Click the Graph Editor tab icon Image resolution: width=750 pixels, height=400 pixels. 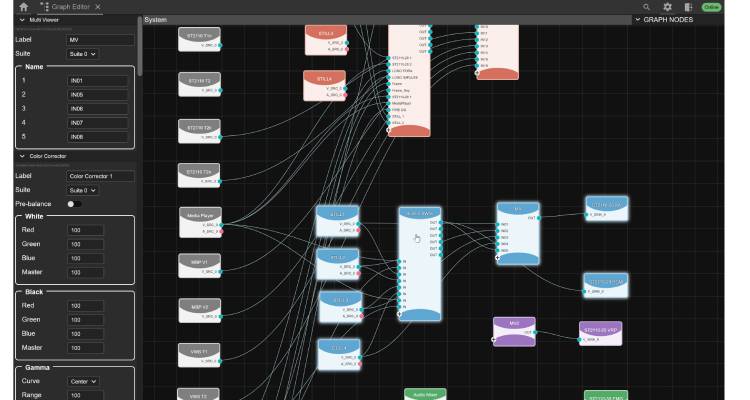pos(44,7)
